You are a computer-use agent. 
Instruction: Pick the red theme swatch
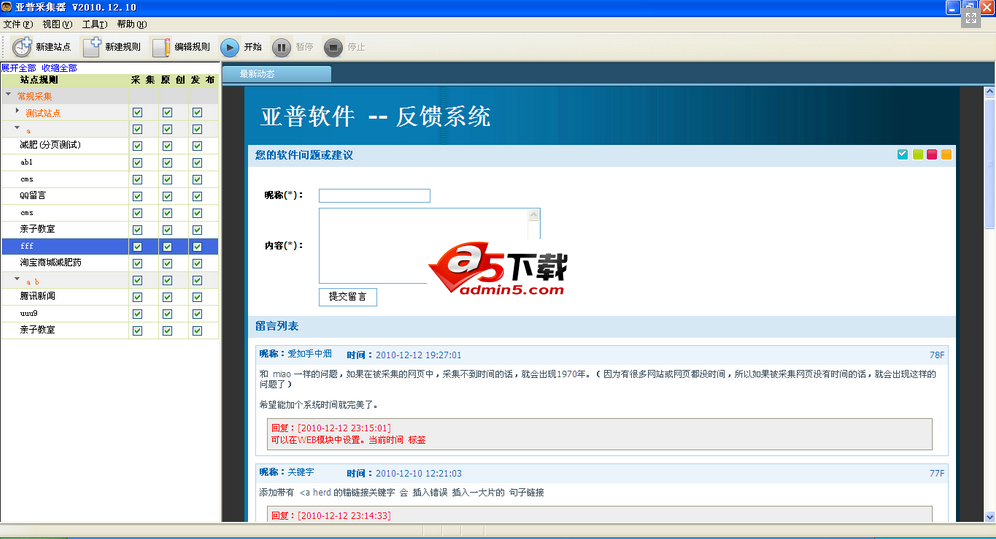(932, 154)
